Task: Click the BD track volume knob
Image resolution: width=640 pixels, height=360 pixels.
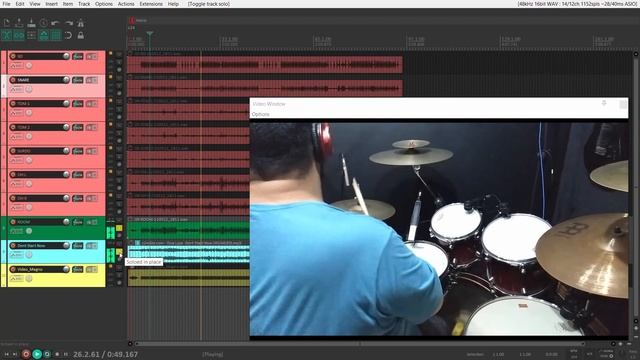Action: tap(66, 56)
